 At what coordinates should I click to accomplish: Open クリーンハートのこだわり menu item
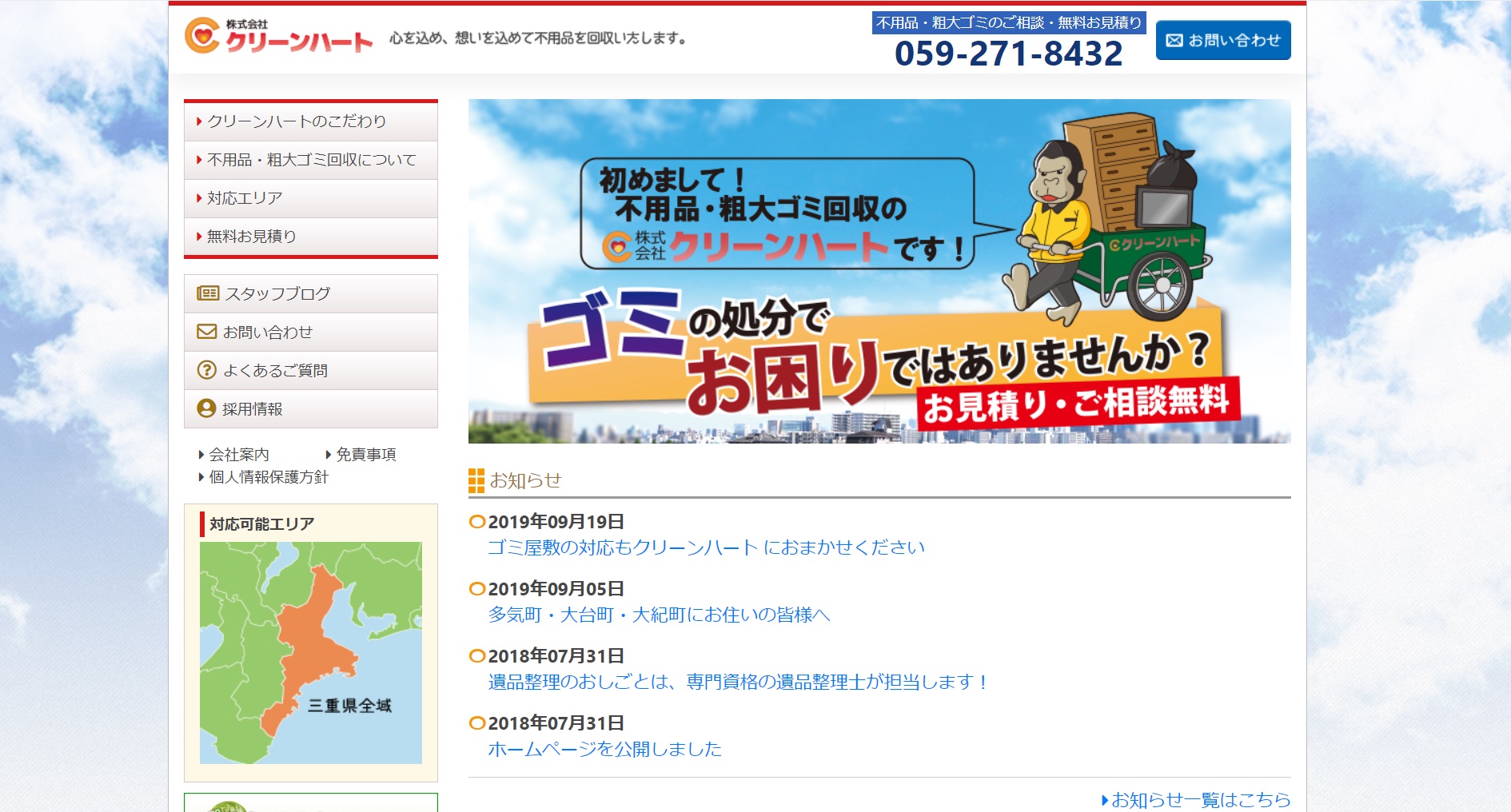(x=297, y=121)
